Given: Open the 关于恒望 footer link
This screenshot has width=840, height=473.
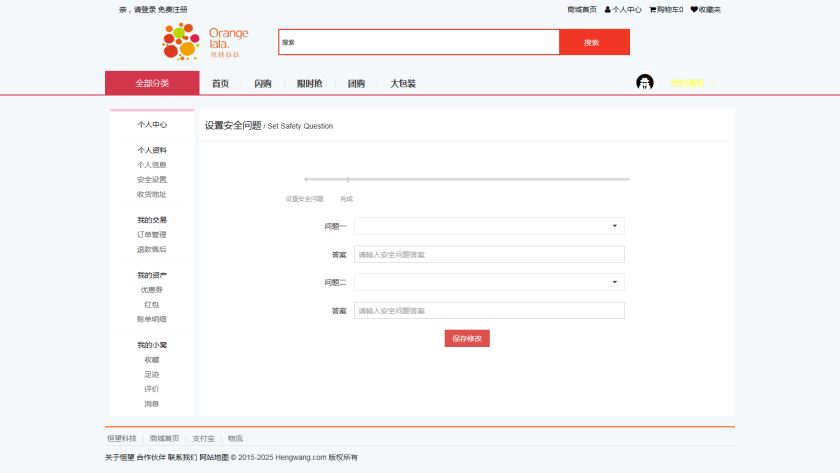Looking at the screenshot, I should pos(119,457).
